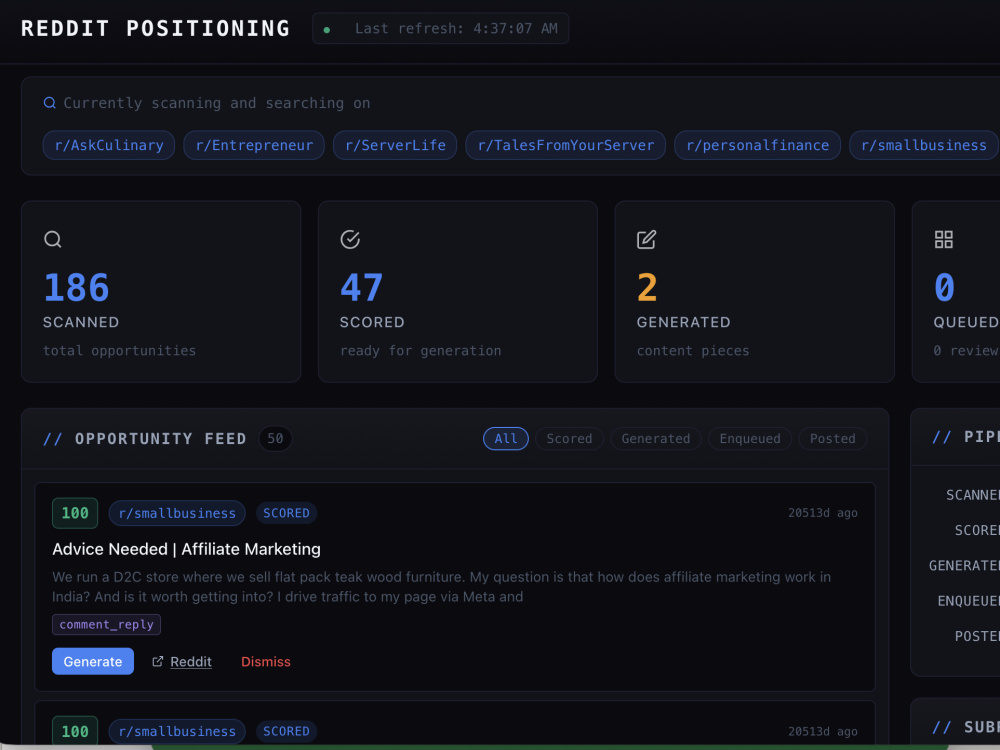Generate content for Affiliate Marketing post

[93, 661]
